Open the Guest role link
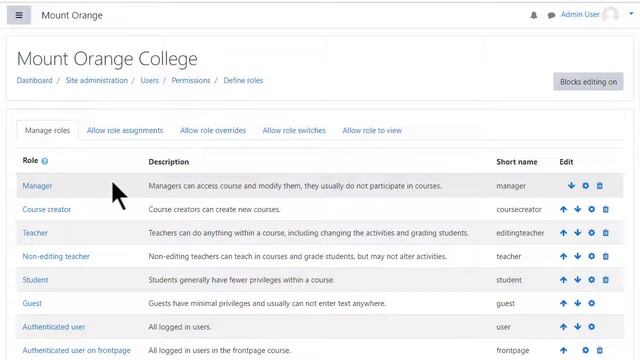 32,303
